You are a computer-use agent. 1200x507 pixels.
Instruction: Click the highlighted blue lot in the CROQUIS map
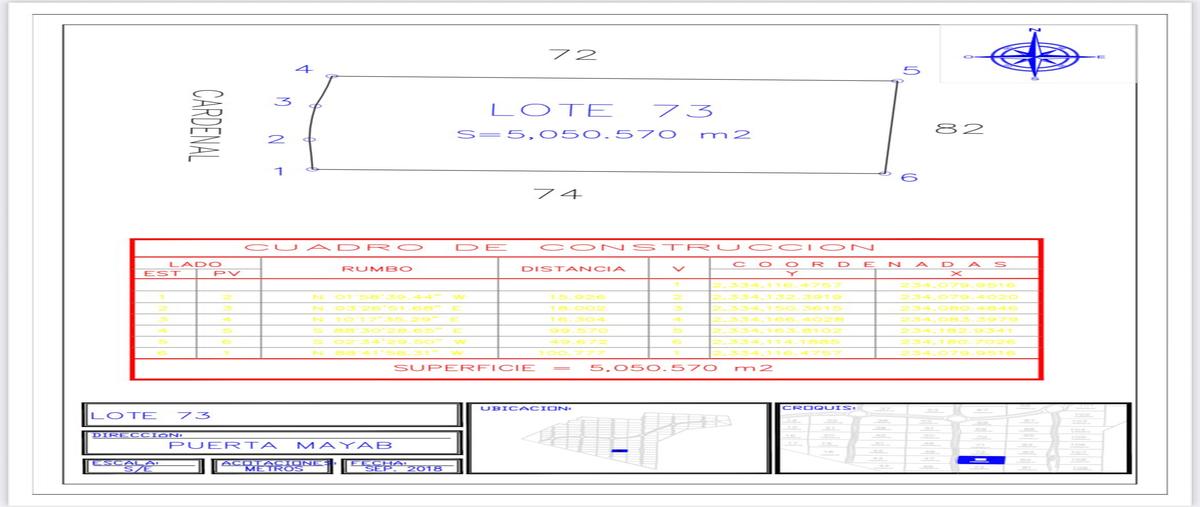click(x=979, y=461)
